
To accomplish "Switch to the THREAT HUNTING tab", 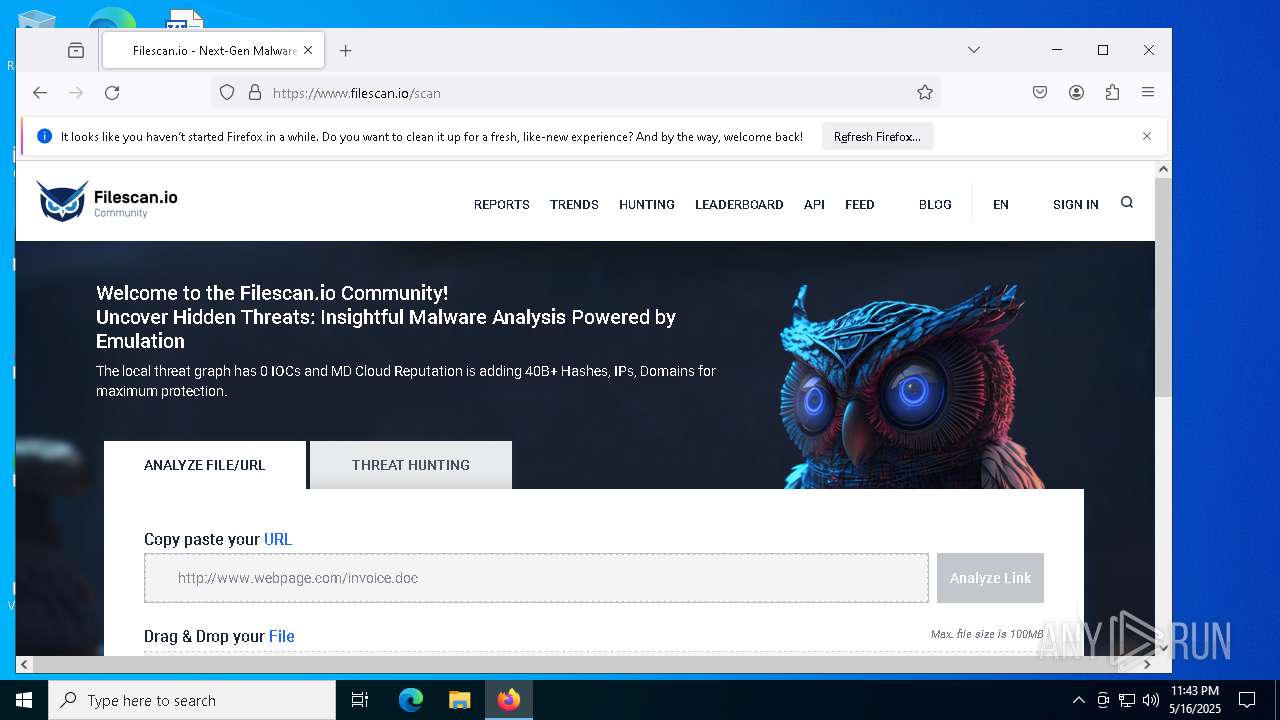I will pyautogui.click(x=411, y=465).
